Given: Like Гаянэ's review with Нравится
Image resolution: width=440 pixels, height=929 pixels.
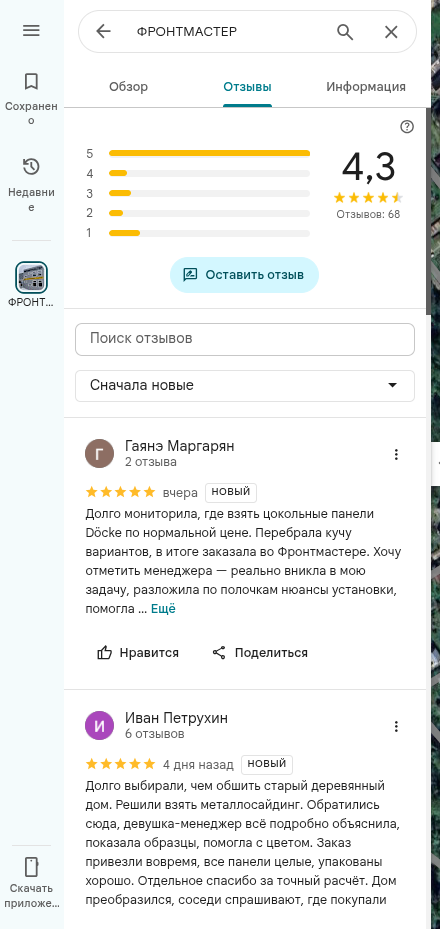Looking at the screenshot, I should [138, 653].
